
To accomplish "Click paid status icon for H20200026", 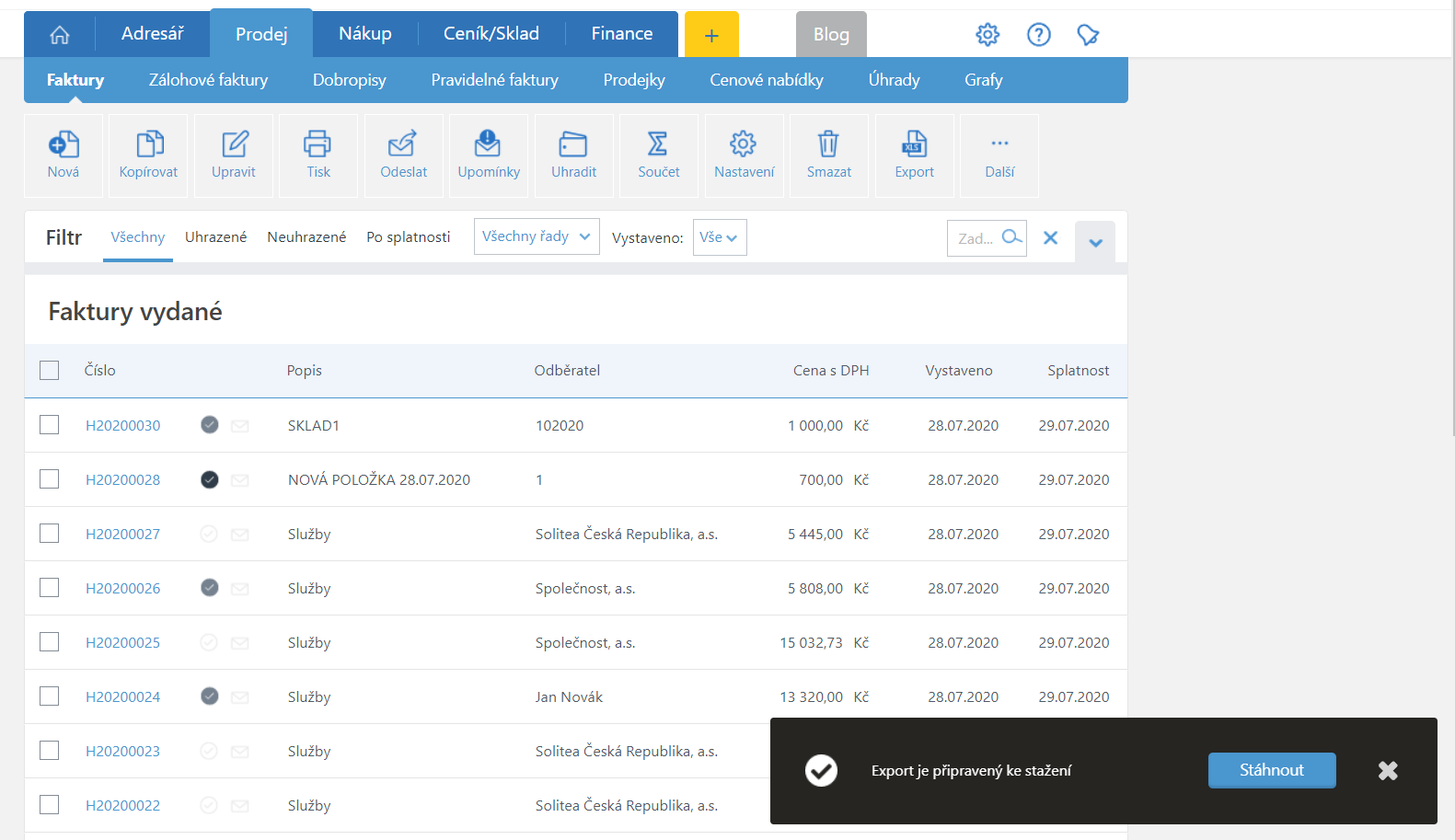I will click(210, 587).
